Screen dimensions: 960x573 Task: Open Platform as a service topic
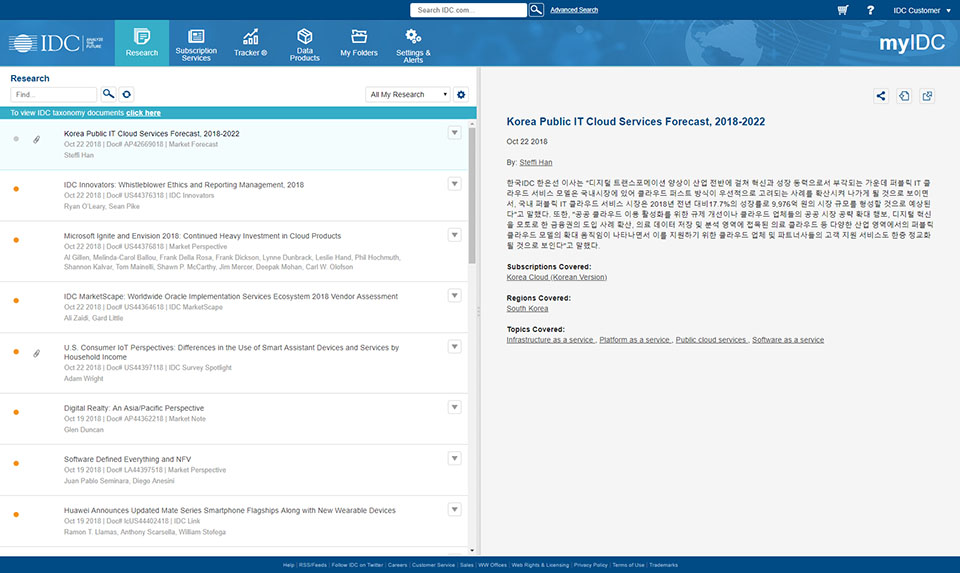pyautogui.click(x=635, y=340)
